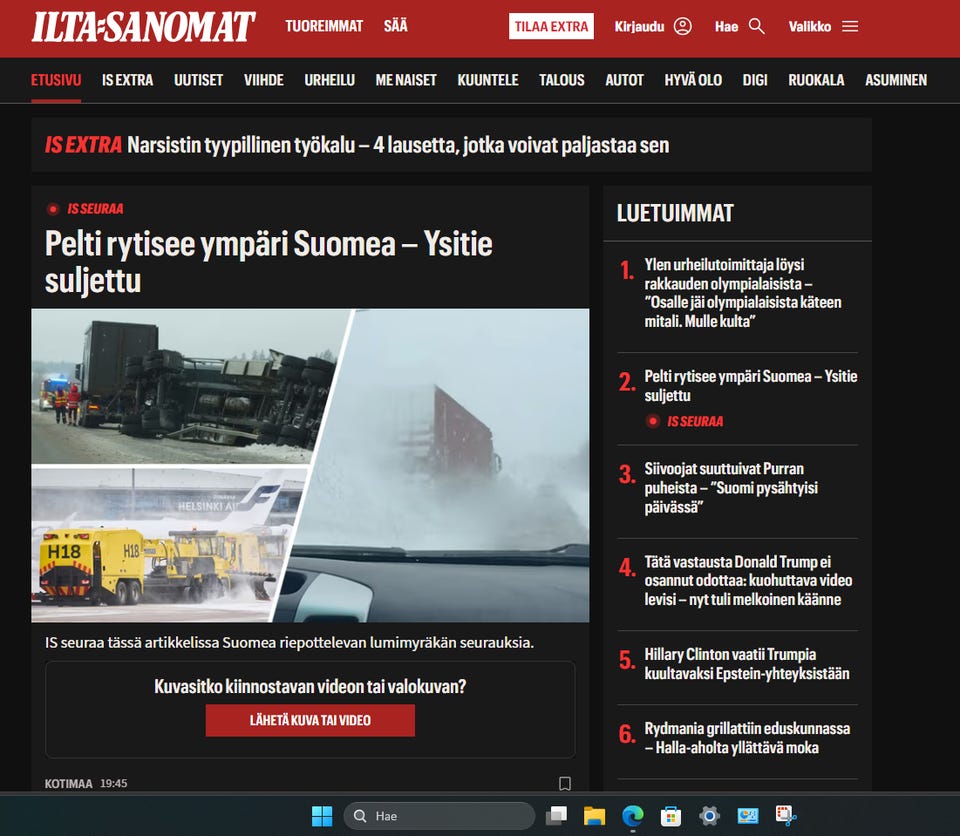Open Task View in the taskbar
This screenshot has width=960, height=836.
[x=557, y=816]
